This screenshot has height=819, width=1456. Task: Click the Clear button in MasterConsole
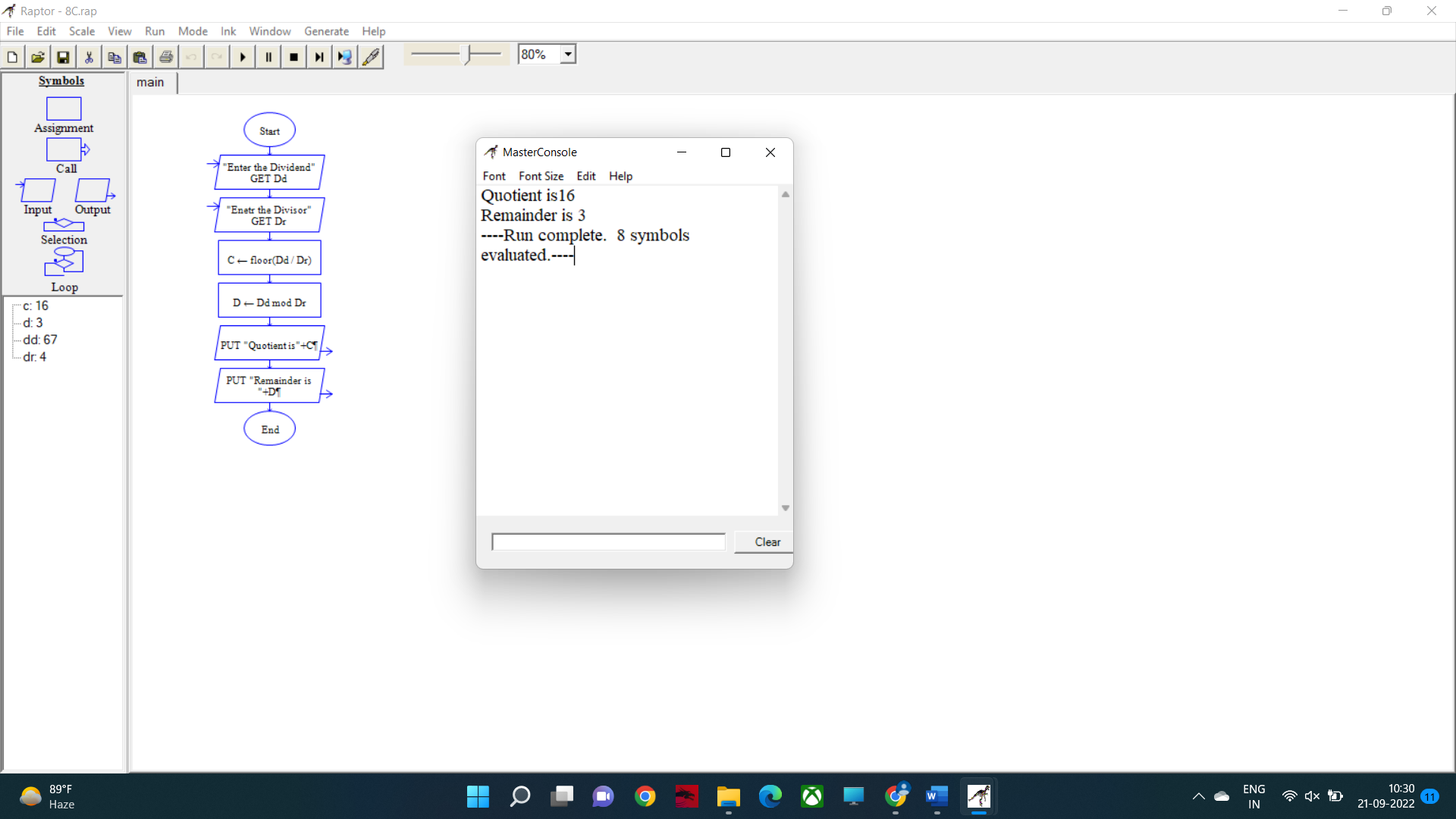(767, 542)
